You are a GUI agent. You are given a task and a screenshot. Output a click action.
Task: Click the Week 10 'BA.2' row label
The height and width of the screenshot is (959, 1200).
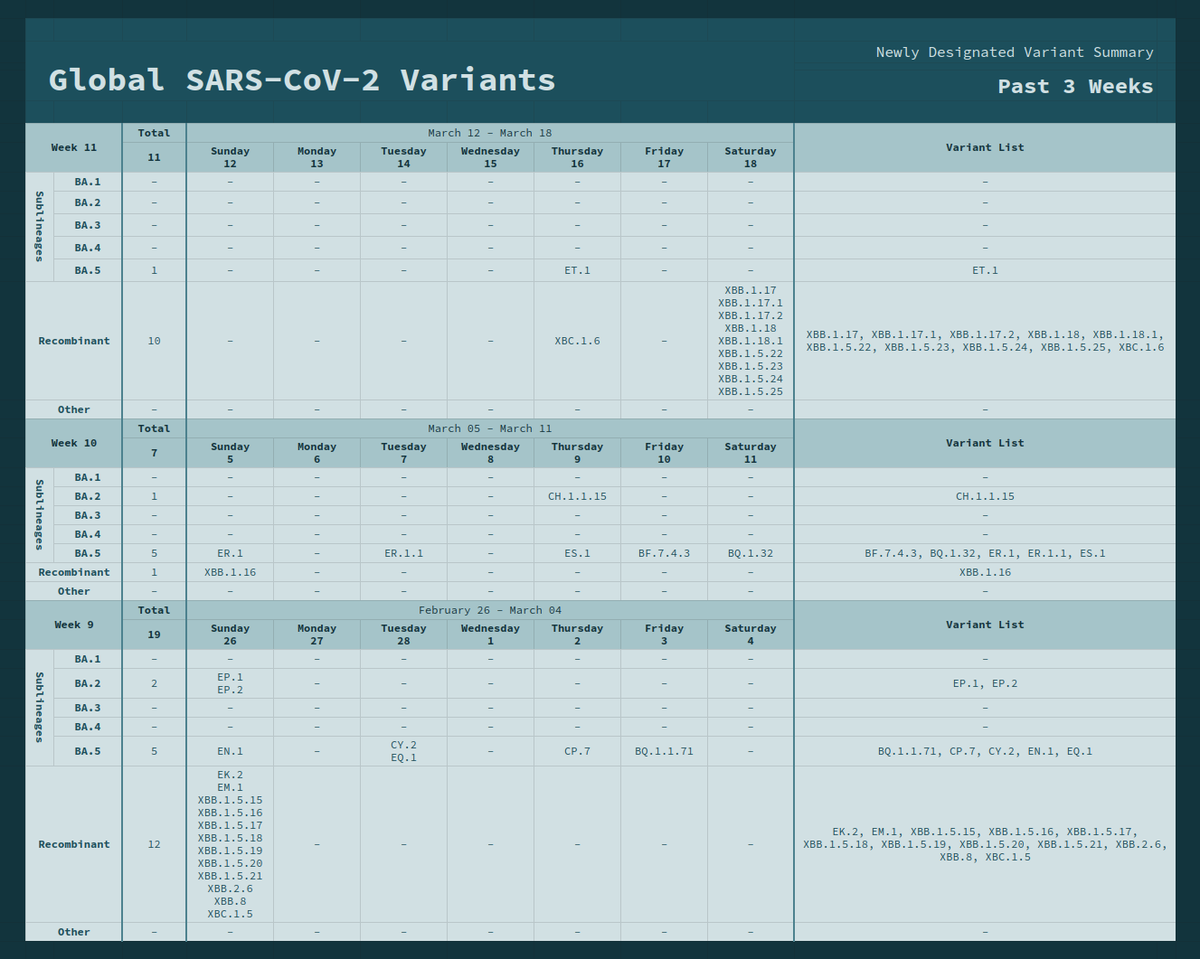(x=88, y=496)
